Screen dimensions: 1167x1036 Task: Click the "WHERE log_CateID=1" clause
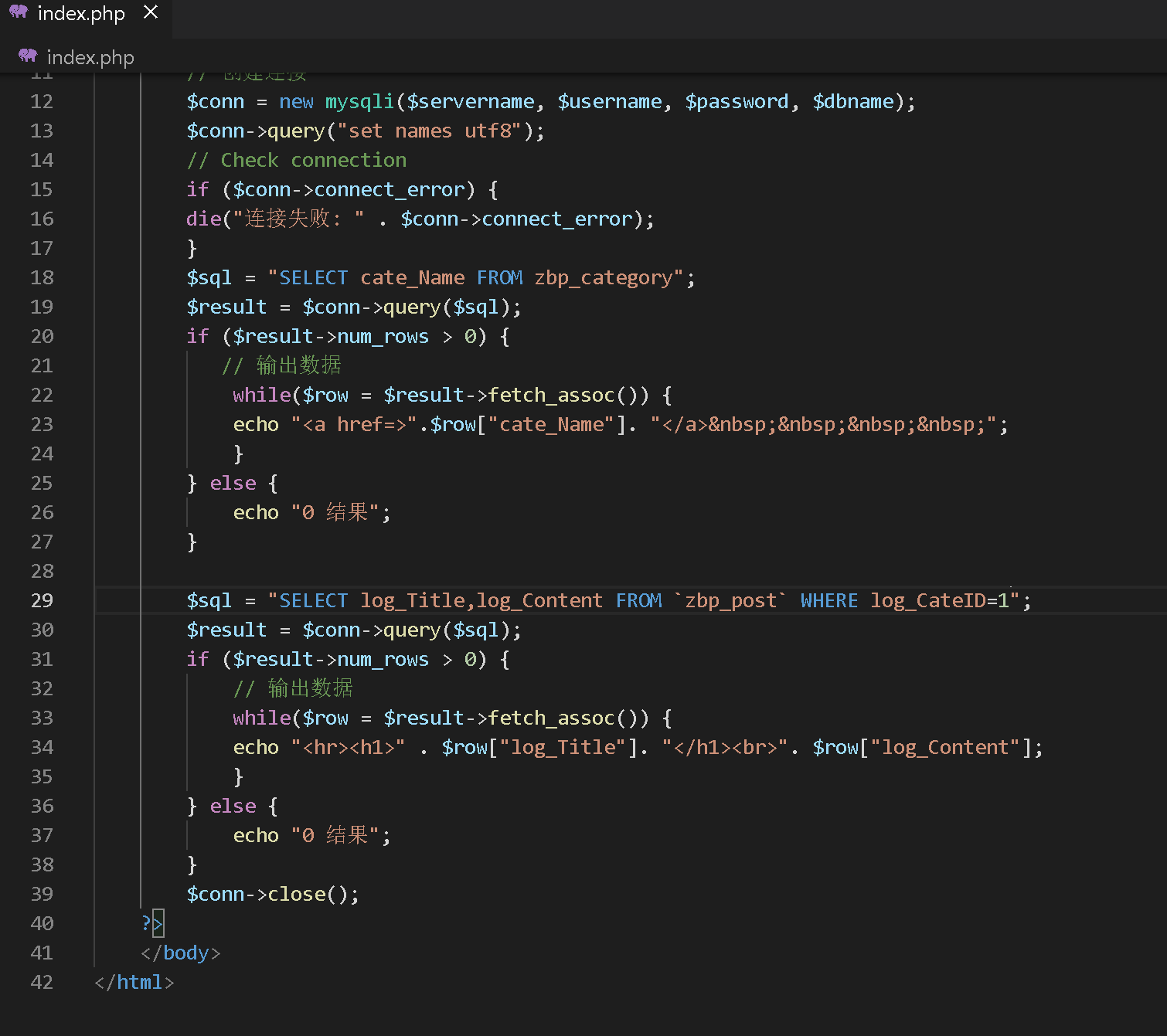(x=904, y=600)
